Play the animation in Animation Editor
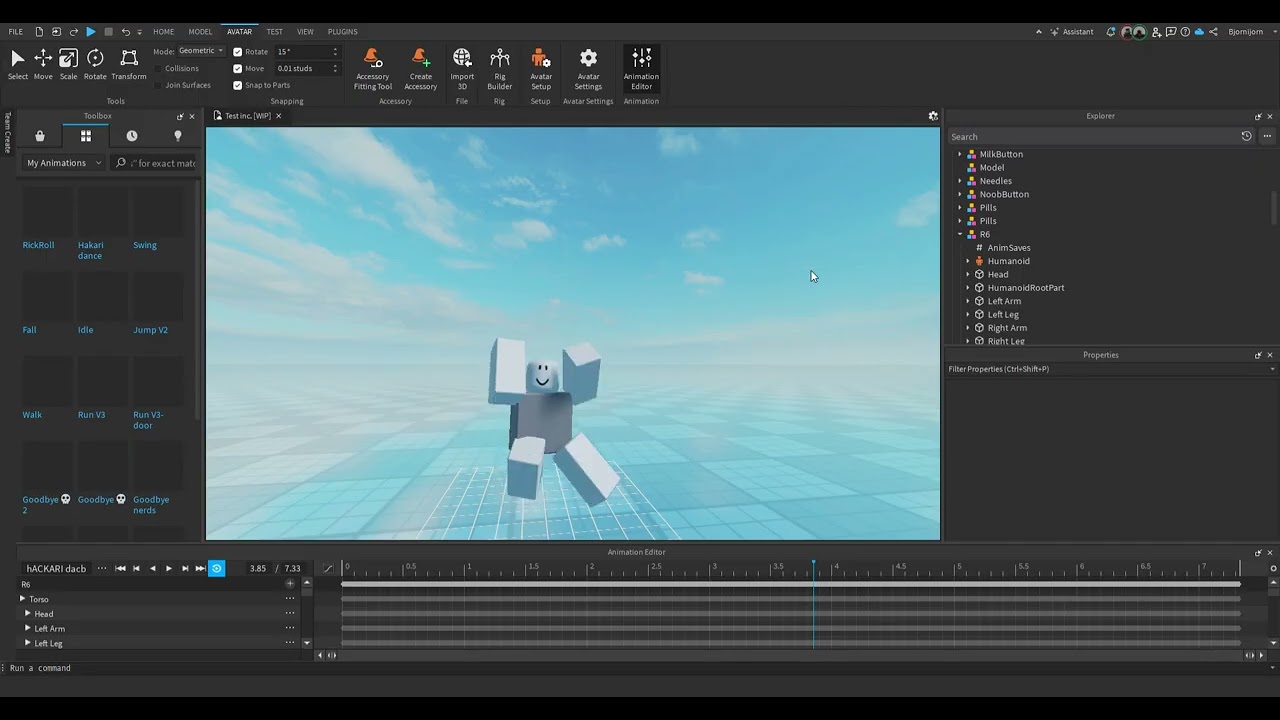The height and width of the screenshot is (720, 1280). click(168, 568)
